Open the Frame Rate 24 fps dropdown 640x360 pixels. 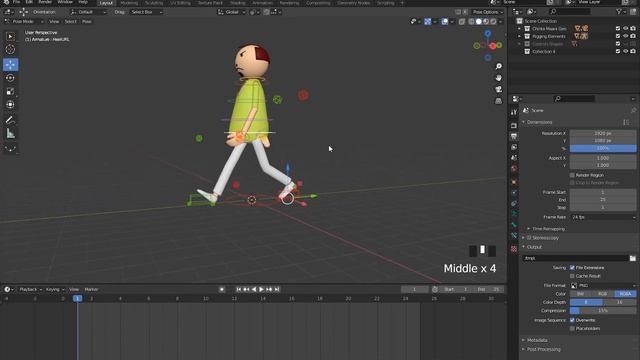click(603, 217)
